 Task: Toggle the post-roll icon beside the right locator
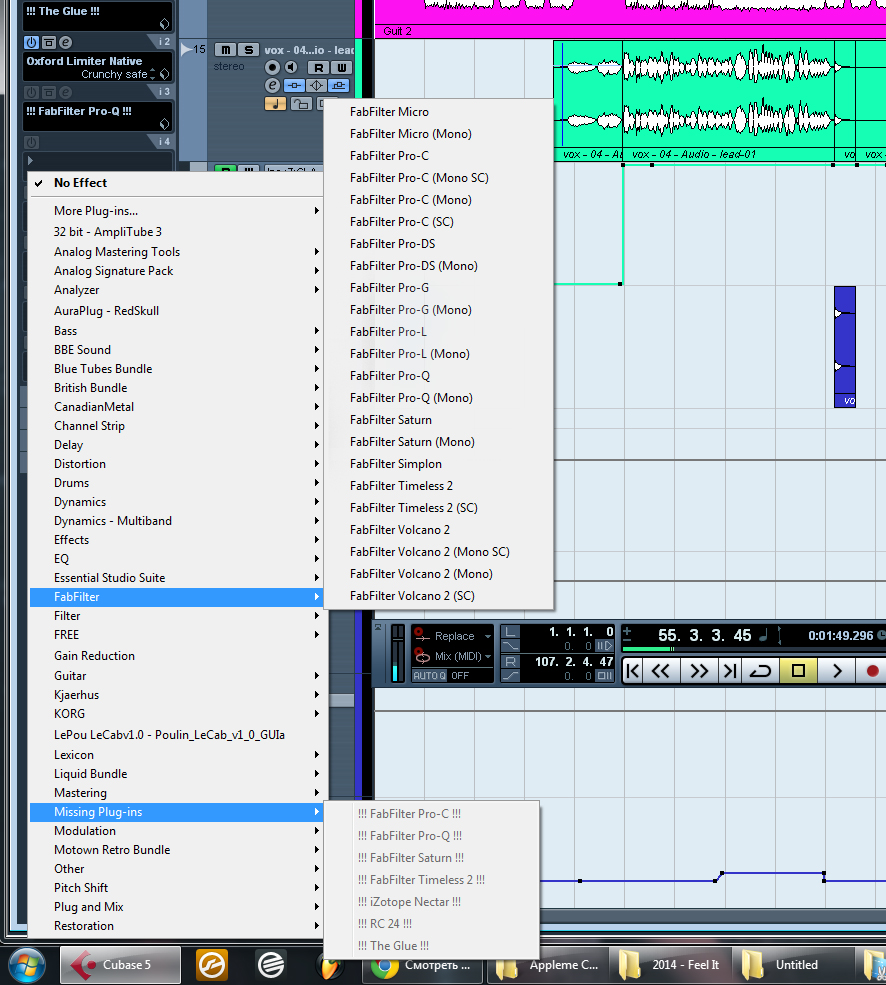[604, 676]
